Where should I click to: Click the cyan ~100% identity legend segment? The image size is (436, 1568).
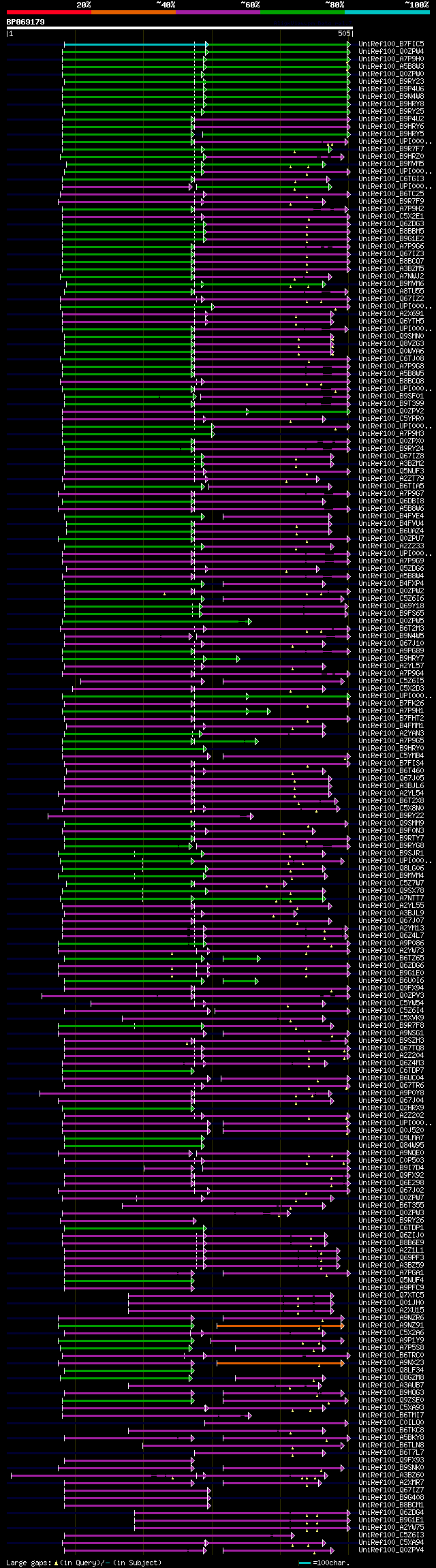point(387,12)
